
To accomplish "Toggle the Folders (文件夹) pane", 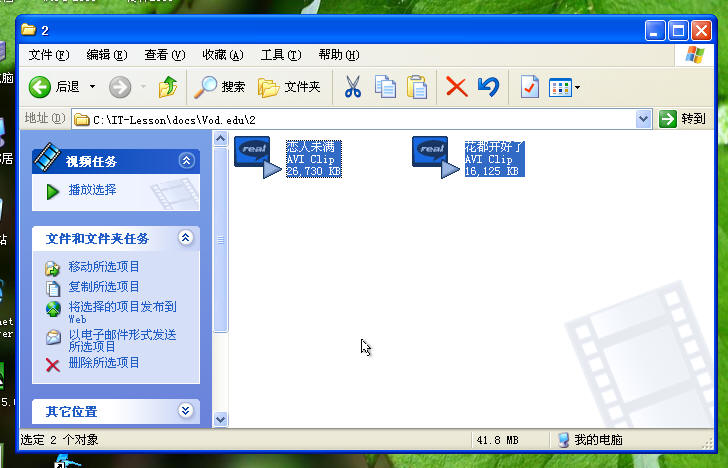I will click(290, 88).
